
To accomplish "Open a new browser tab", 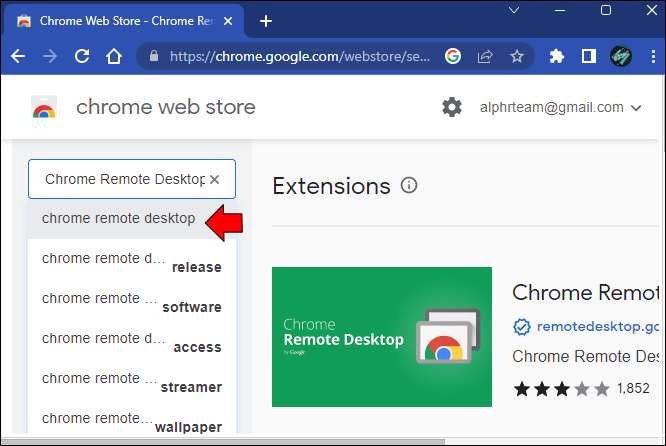I will (266, 21).
